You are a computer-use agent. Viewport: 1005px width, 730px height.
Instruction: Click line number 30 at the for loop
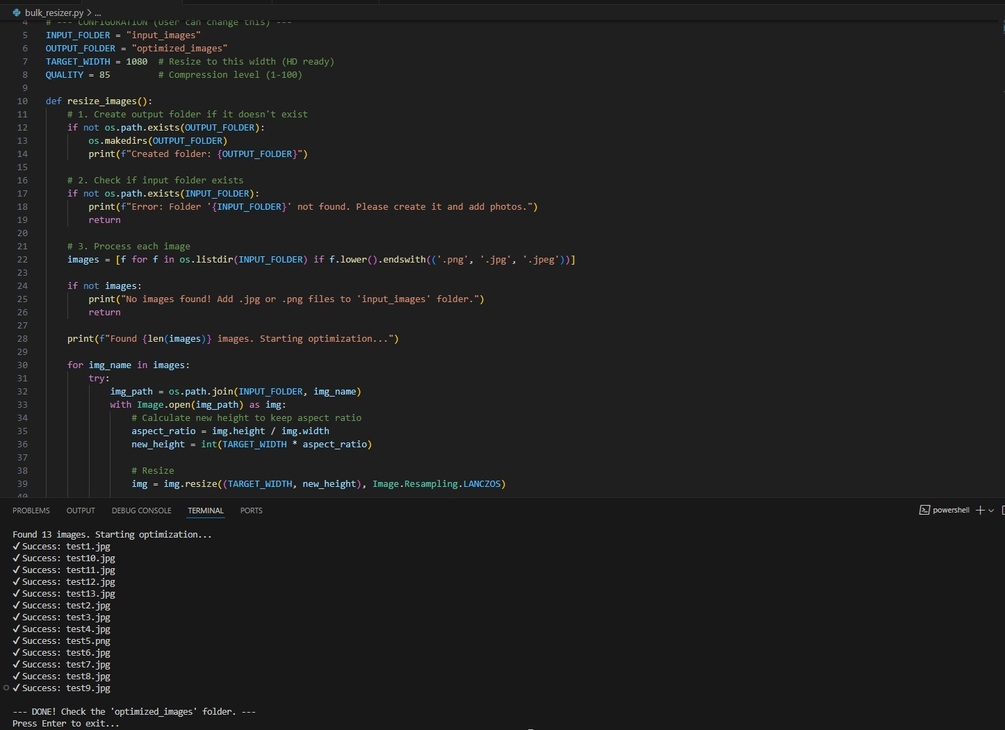[22, 365]
